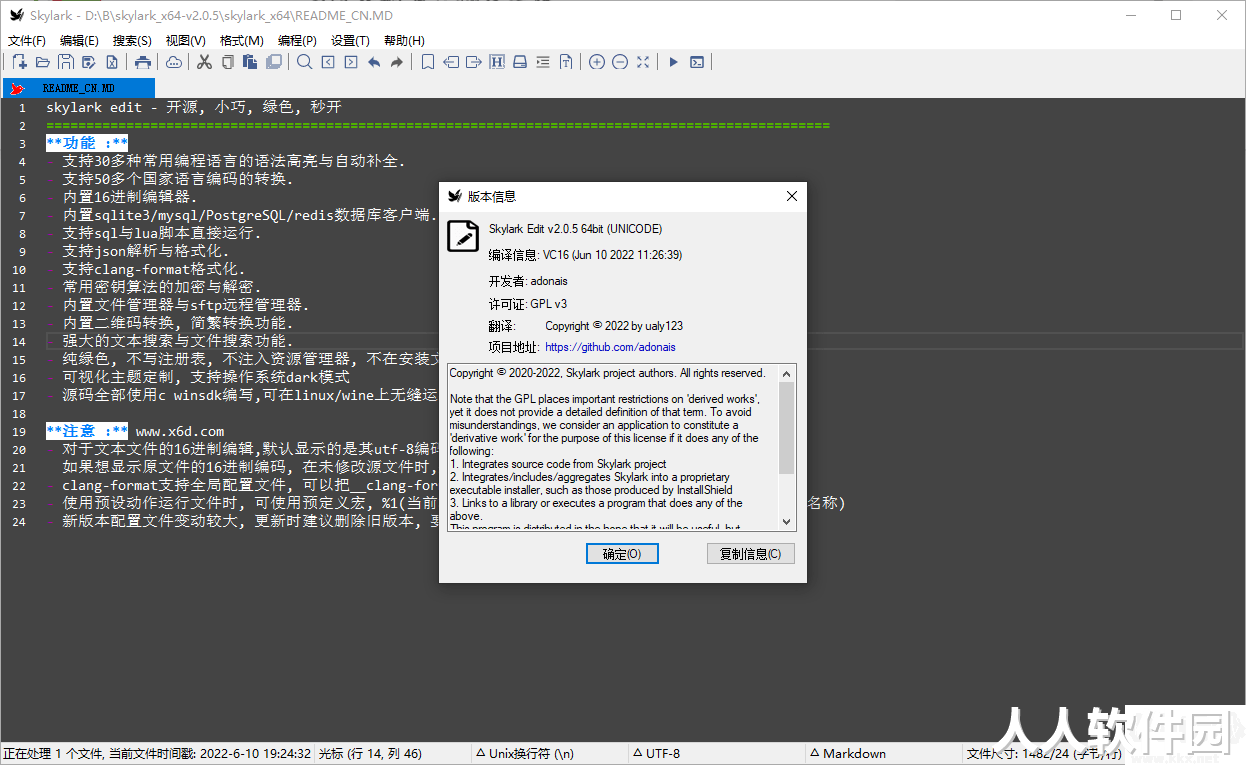Image resolution: width=1246 pixels, height=765 pixels.
Task: Click the Skylark Edit v2.0.5 64bit version text
Action: click(x=575, y=229)
